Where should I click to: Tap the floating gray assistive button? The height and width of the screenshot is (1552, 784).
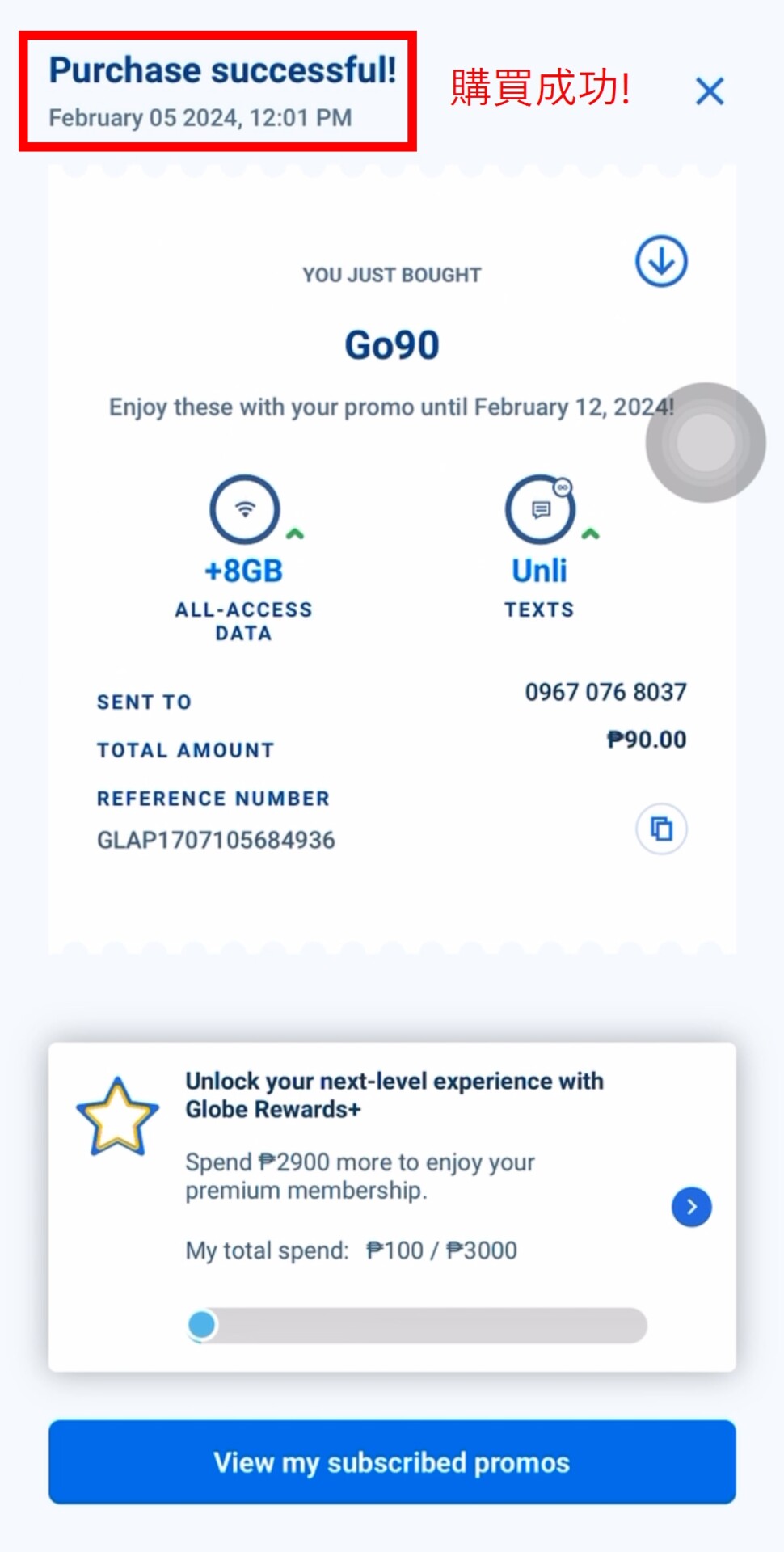point(706,442)
